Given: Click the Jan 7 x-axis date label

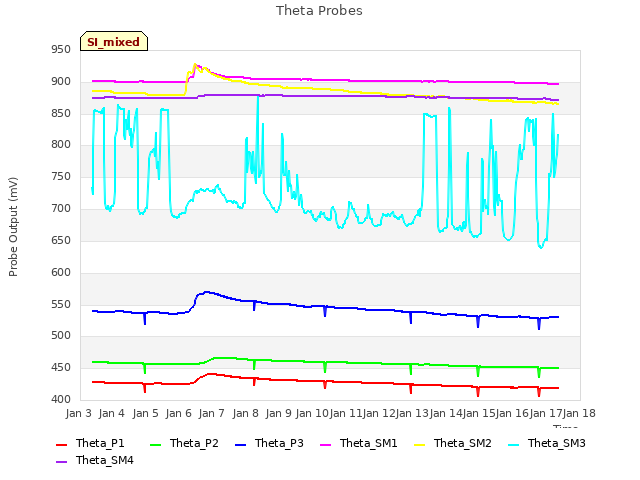Looking at the screenshot, I should [x=211, y=413].
